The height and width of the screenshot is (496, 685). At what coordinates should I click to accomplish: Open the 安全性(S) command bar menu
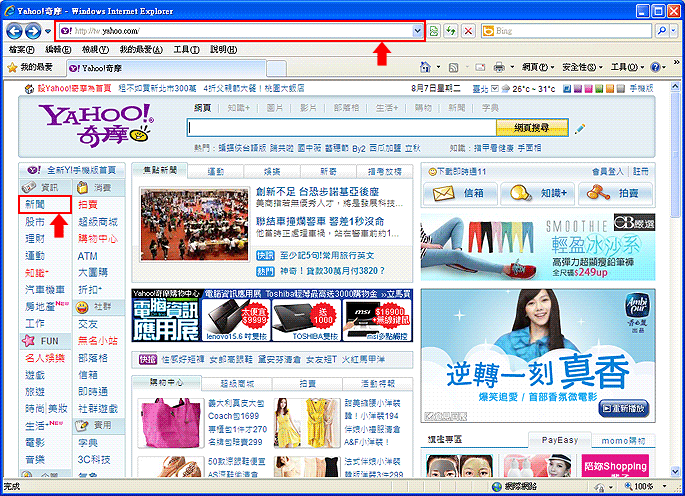(582, 67)
